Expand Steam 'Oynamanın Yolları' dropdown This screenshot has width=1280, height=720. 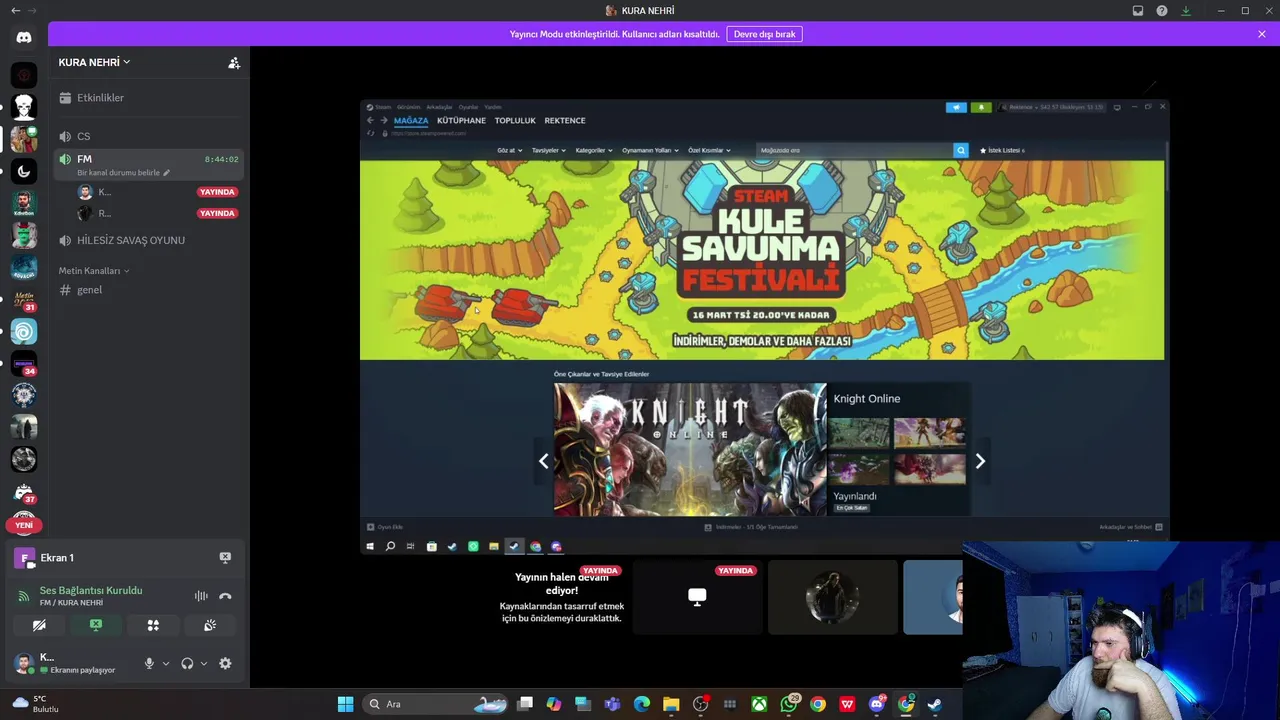pyautogui.click(x=650, y=150)
